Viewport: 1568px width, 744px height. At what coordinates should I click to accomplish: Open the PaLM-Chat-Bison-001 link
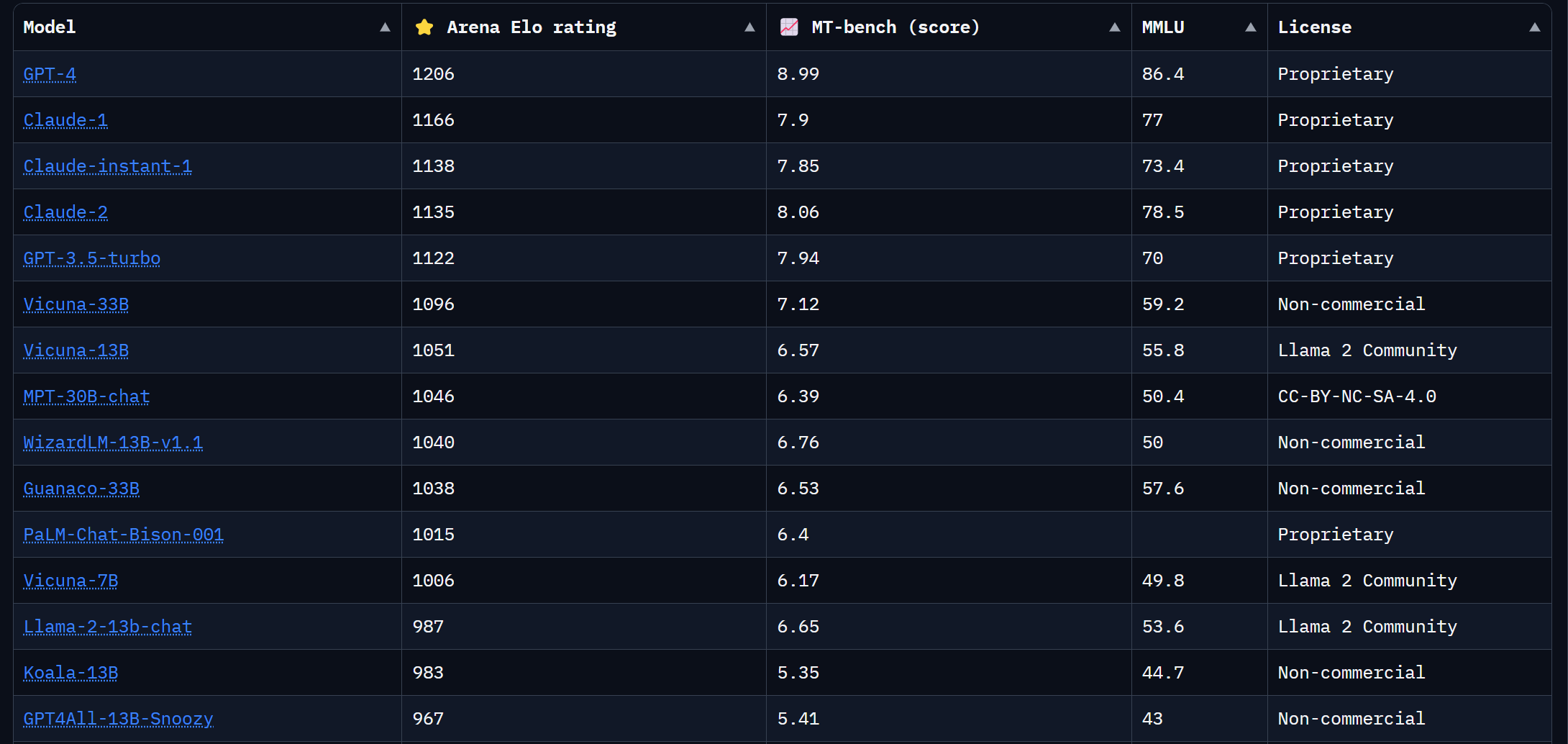(x=124, y=535)
